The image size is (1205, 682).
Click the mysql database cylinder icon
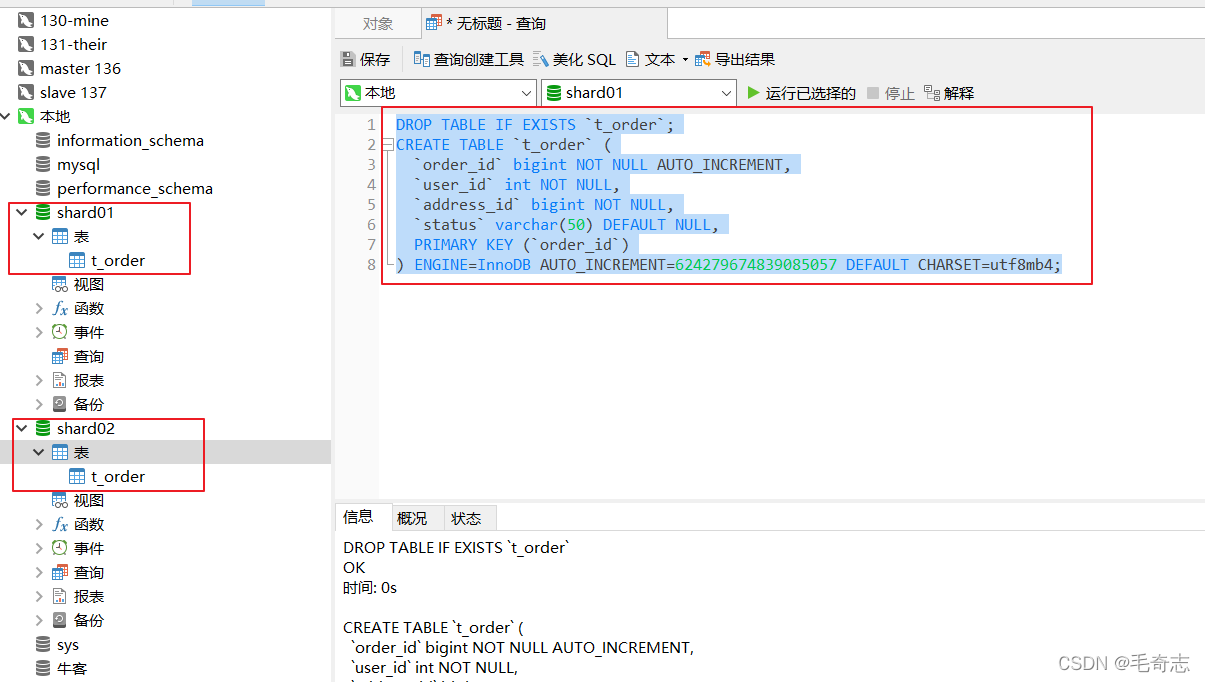click(x=43, y=164)
